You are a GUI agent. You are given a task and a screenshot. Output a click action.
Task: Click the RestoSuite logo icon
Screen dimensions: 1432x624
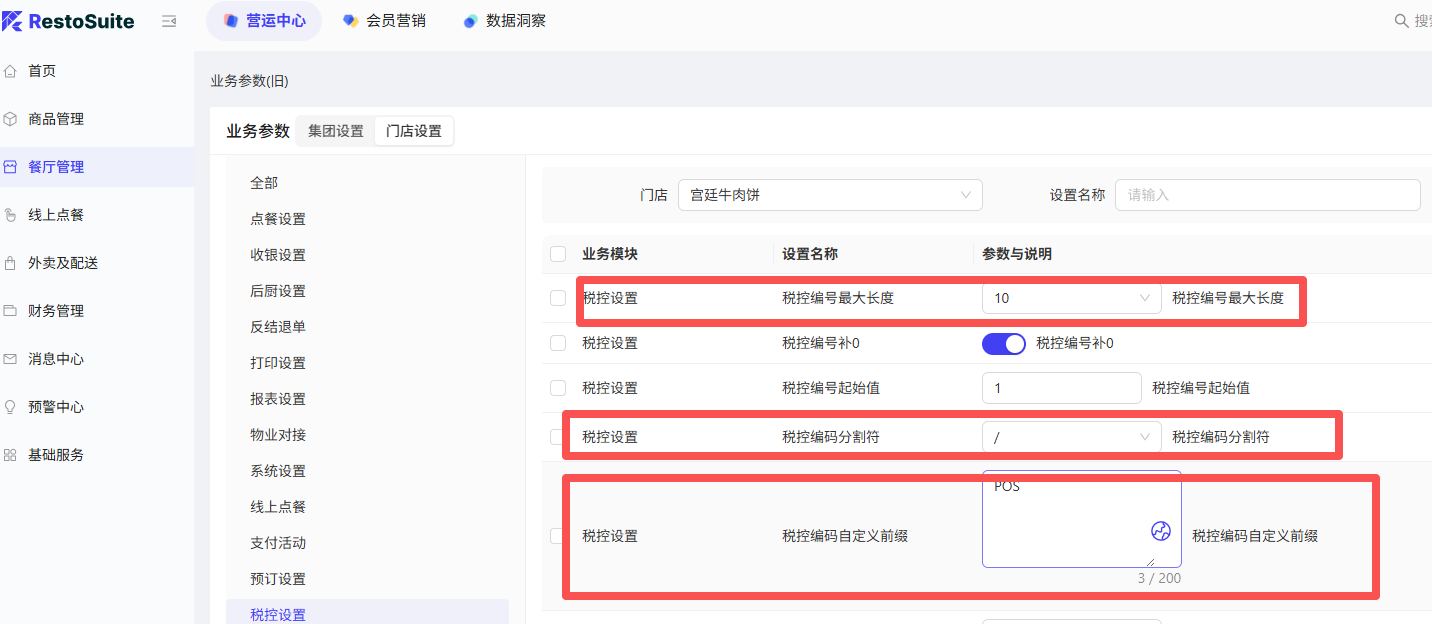click(12, 21)
